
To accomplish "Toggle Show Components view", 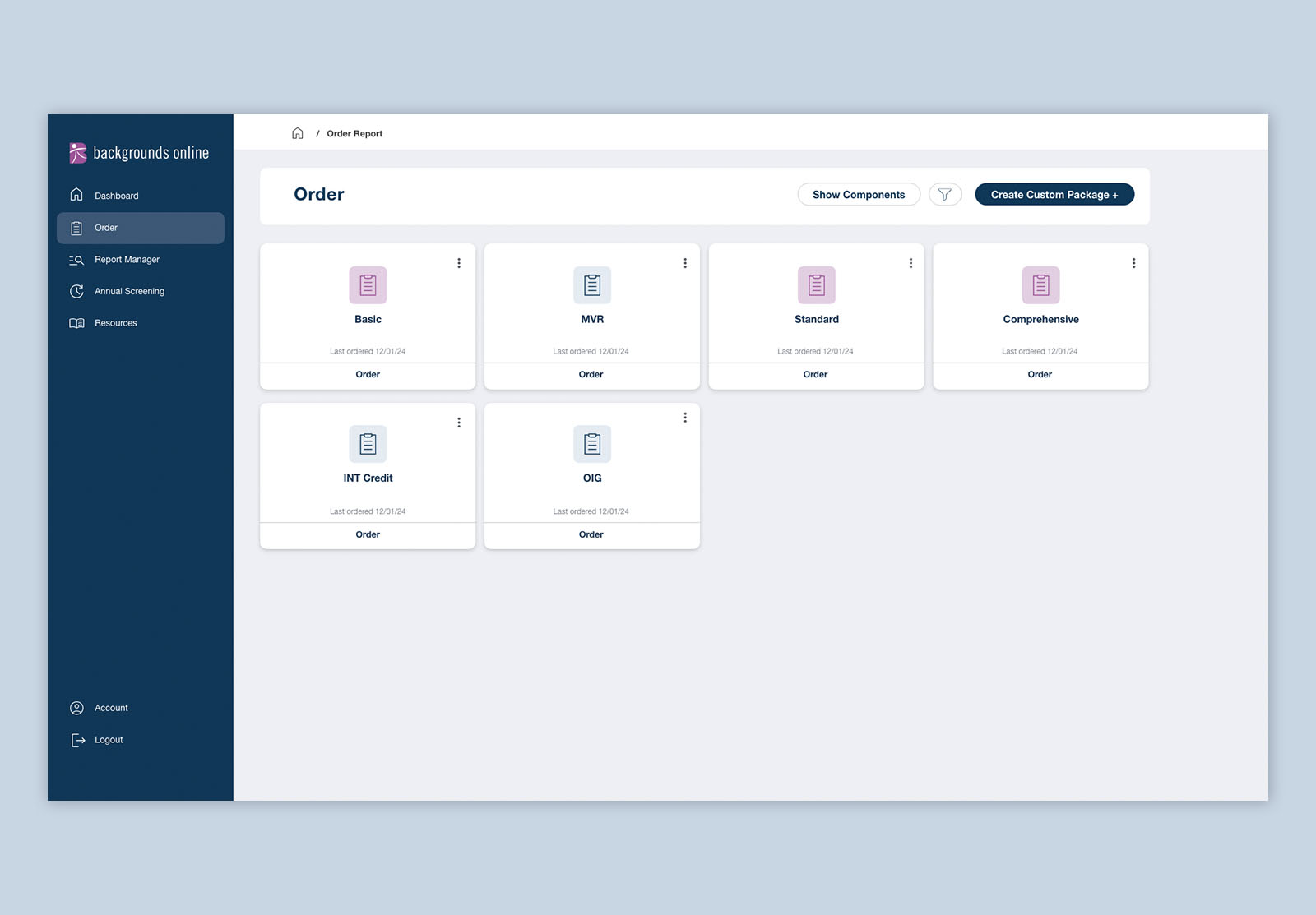I will pos(858,195).
